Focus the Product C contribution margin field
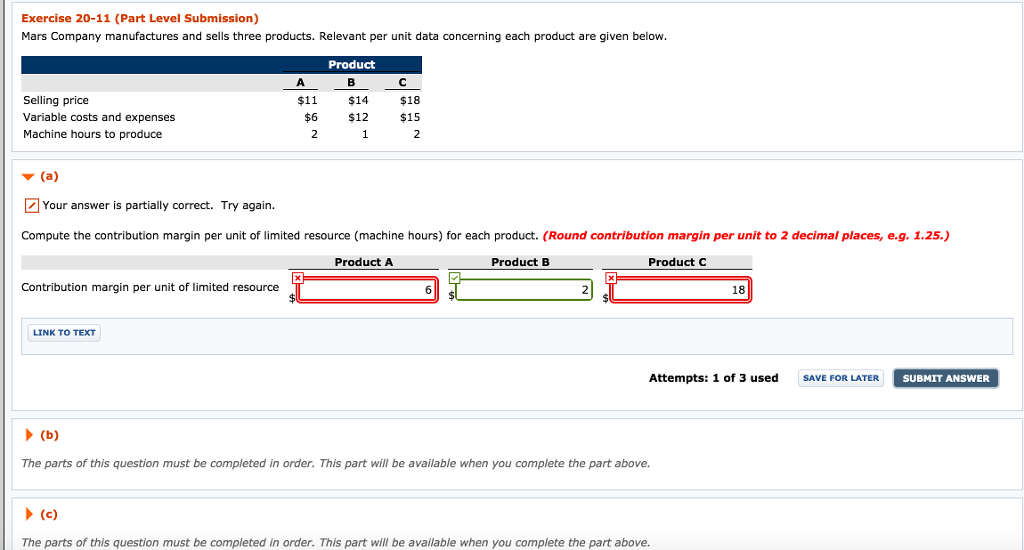The height and width of the screenshot is (550, 1024). pos(680,290)
